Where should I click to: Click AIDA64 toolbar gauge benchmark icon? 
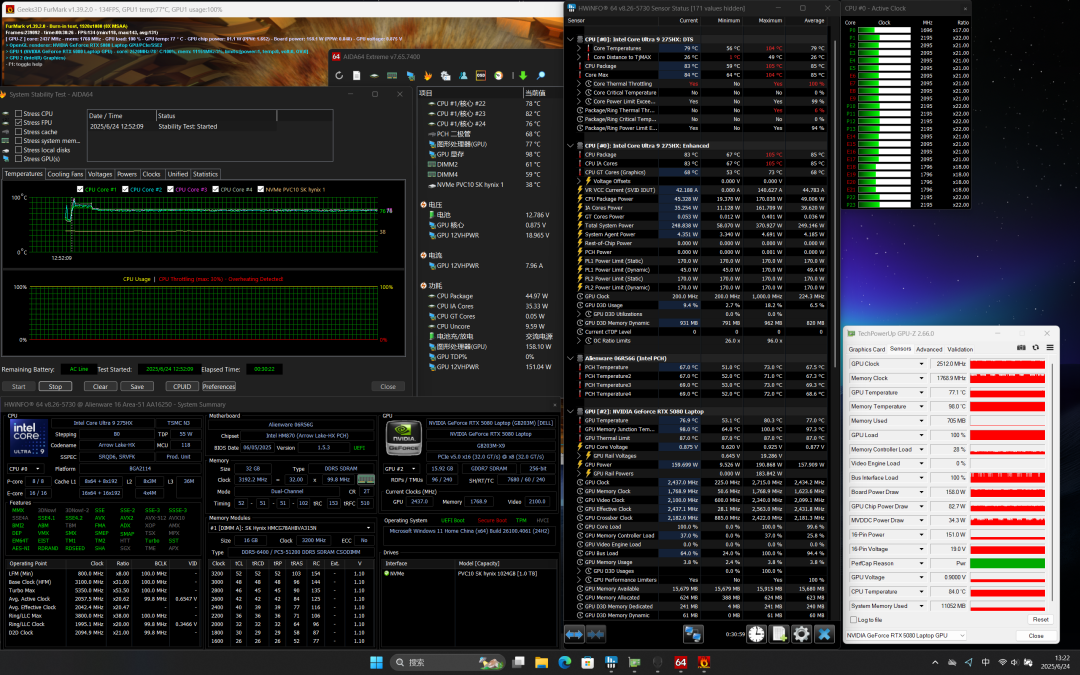coord(499,76)
